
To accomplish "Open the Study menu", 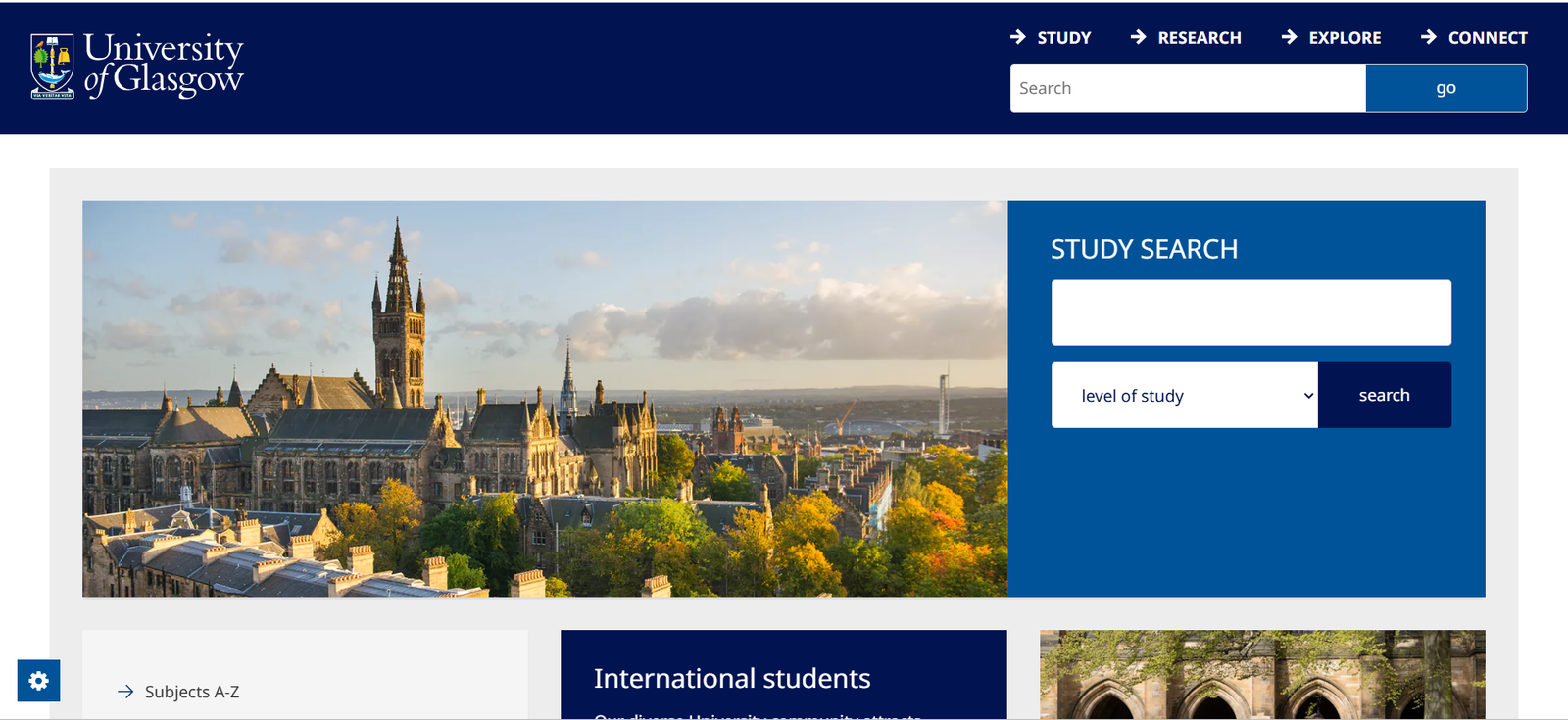I will [x=1051, y=37].
